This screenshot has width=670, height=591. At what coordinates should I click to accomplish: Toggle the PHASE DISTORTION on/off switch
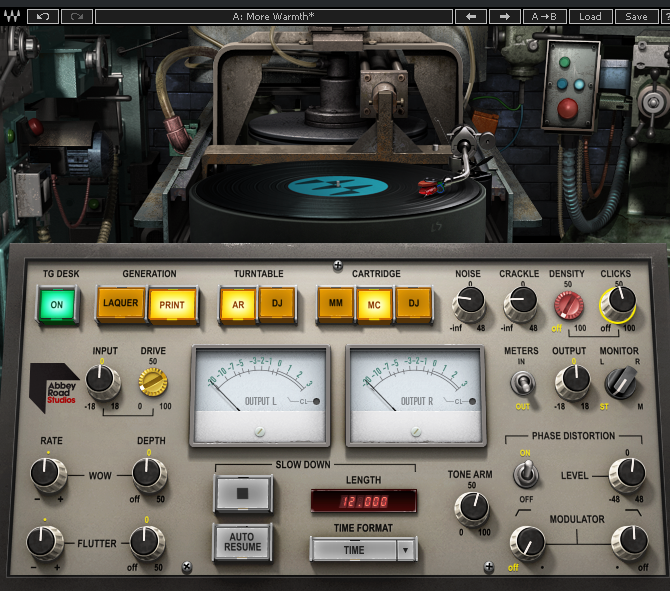[526, 475]
